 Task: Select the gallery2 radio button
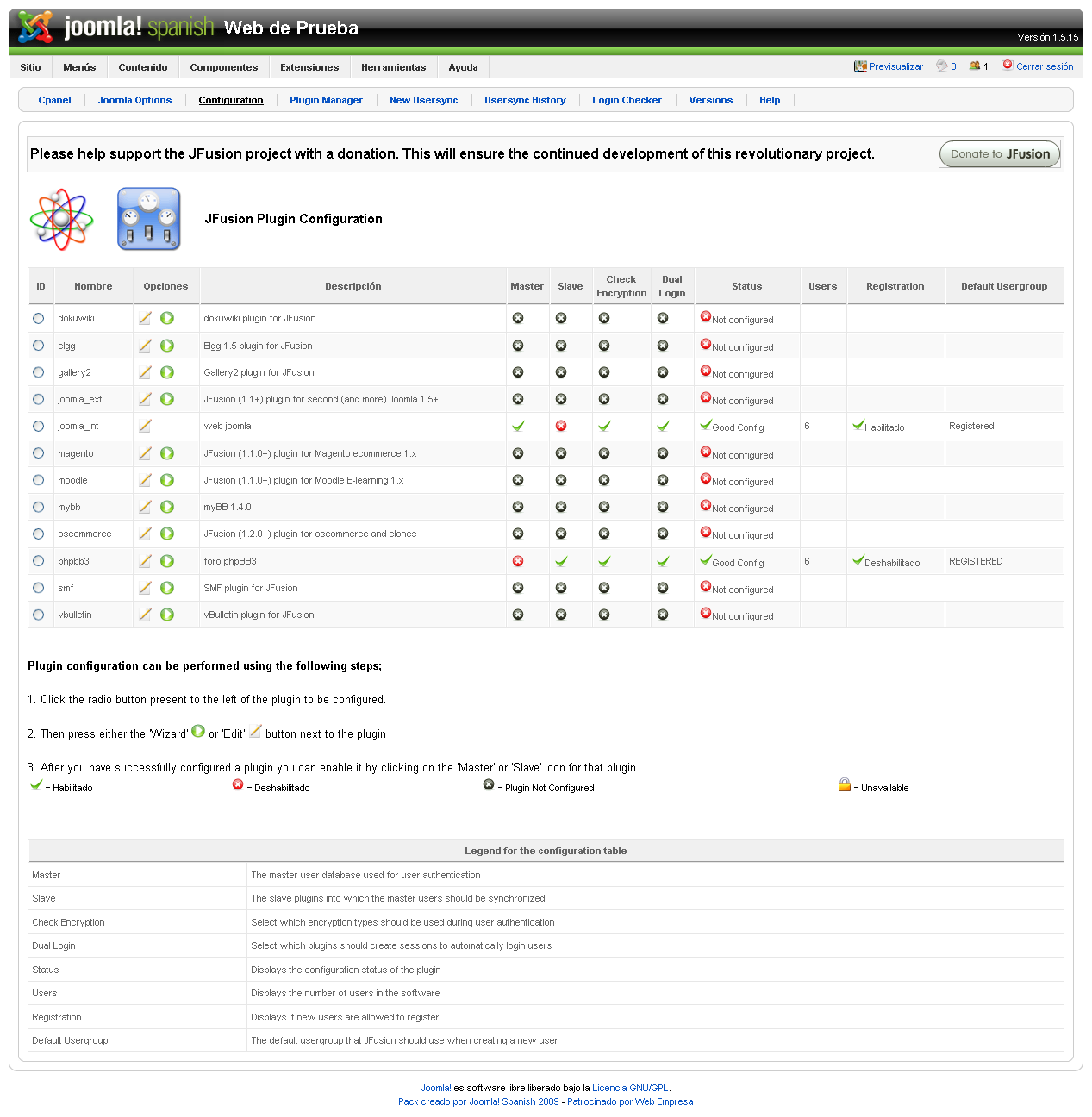click(x=38, y=372)
